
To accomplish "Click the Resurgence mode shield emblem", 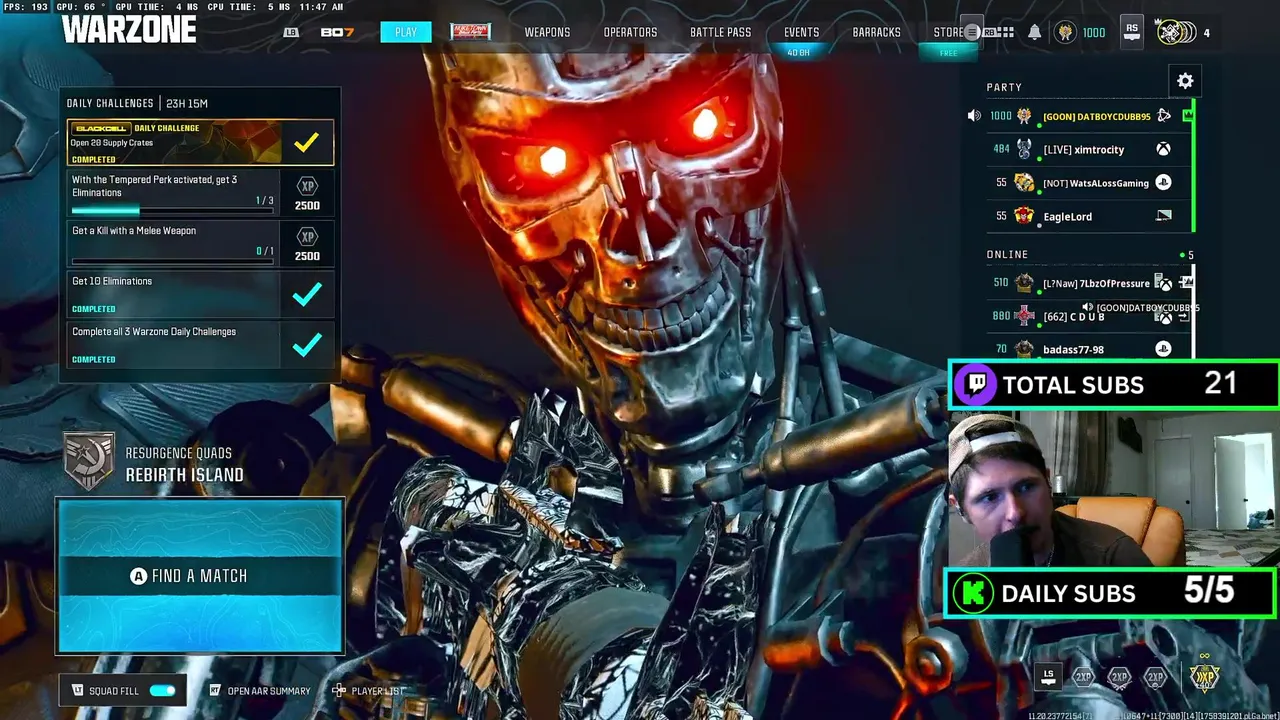I will tap(88, 461).
